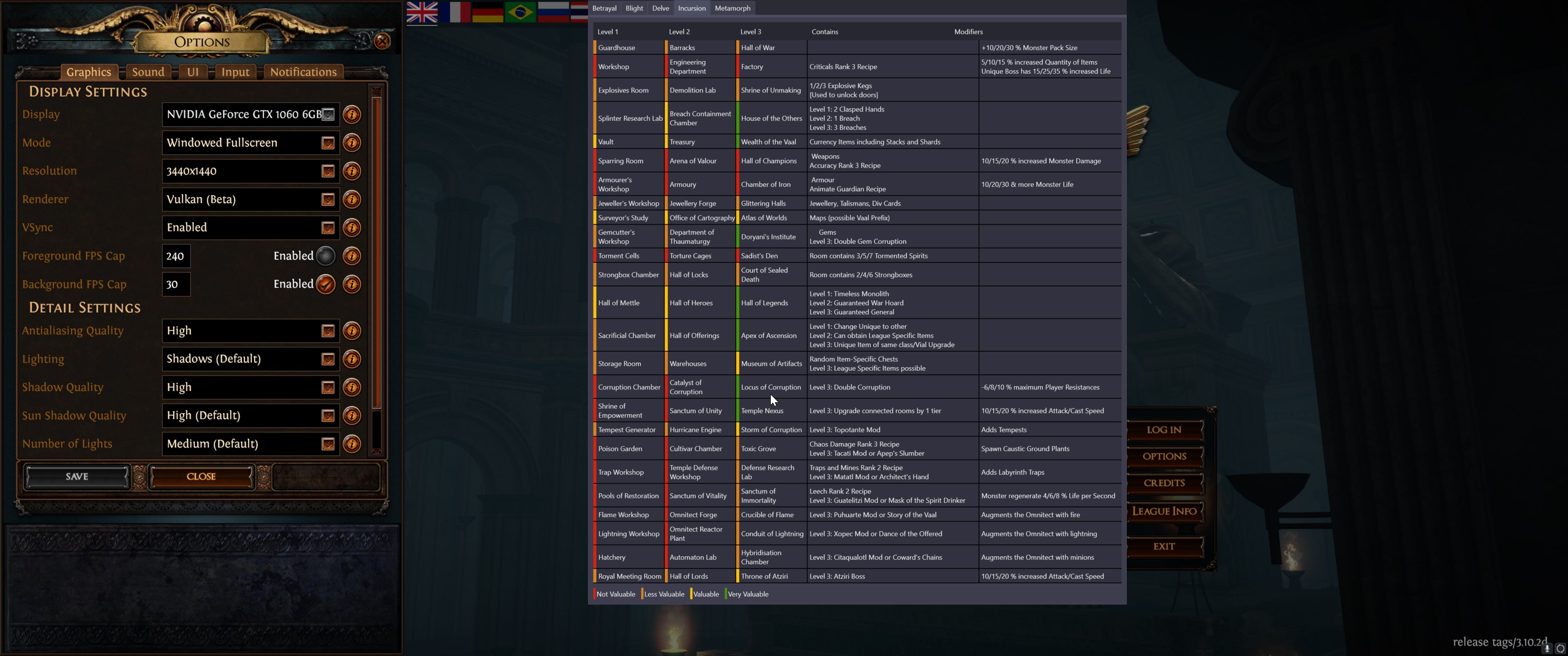Show info for the VSync setting
The width and height of the screenshot is (1568, 656).
pyautogui.click(x=352, y=228)
